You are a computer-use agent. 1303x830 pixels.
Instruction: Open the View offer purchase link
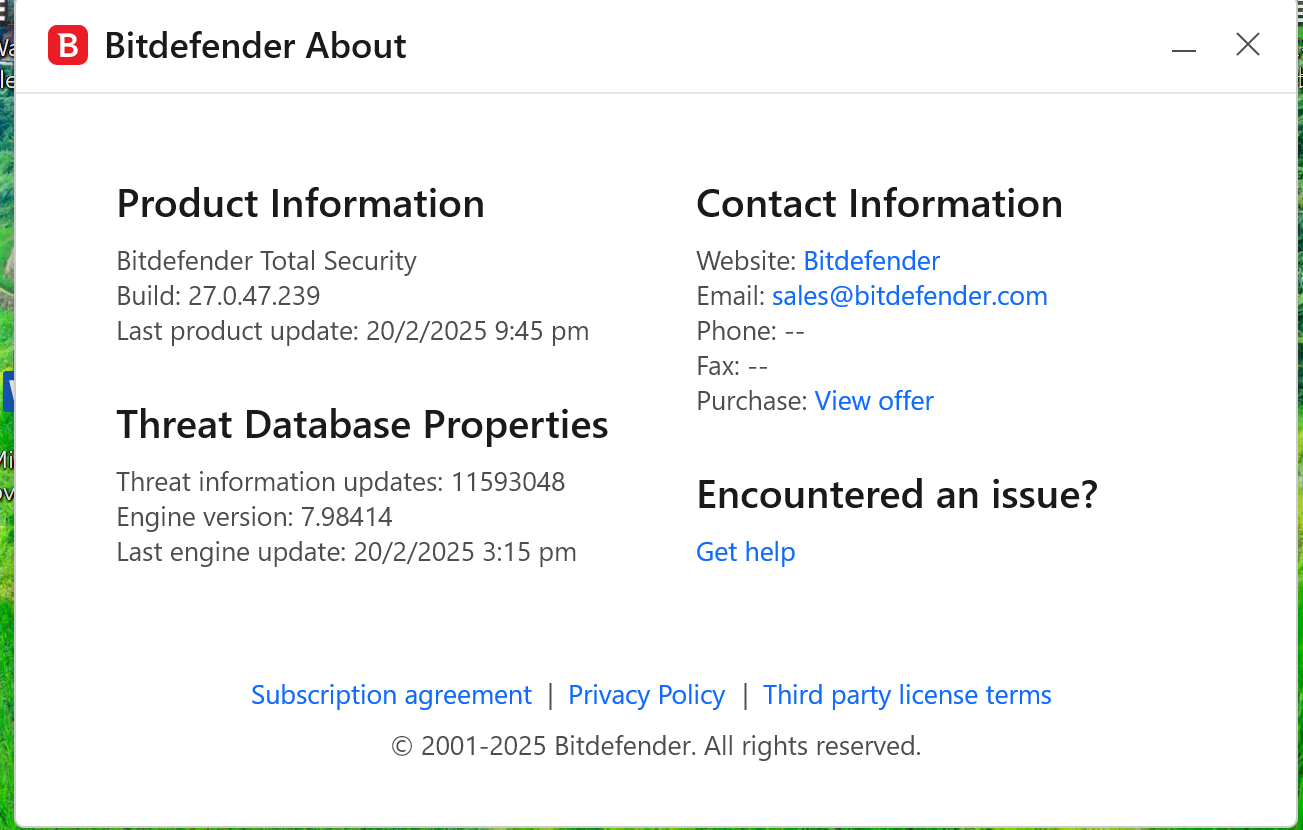[874, 401]
